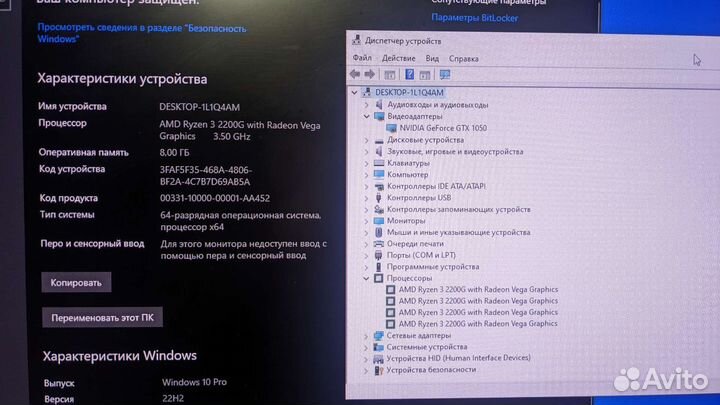
Task: Click the Процессоры chip icon
Action: (x=378, y=278)
